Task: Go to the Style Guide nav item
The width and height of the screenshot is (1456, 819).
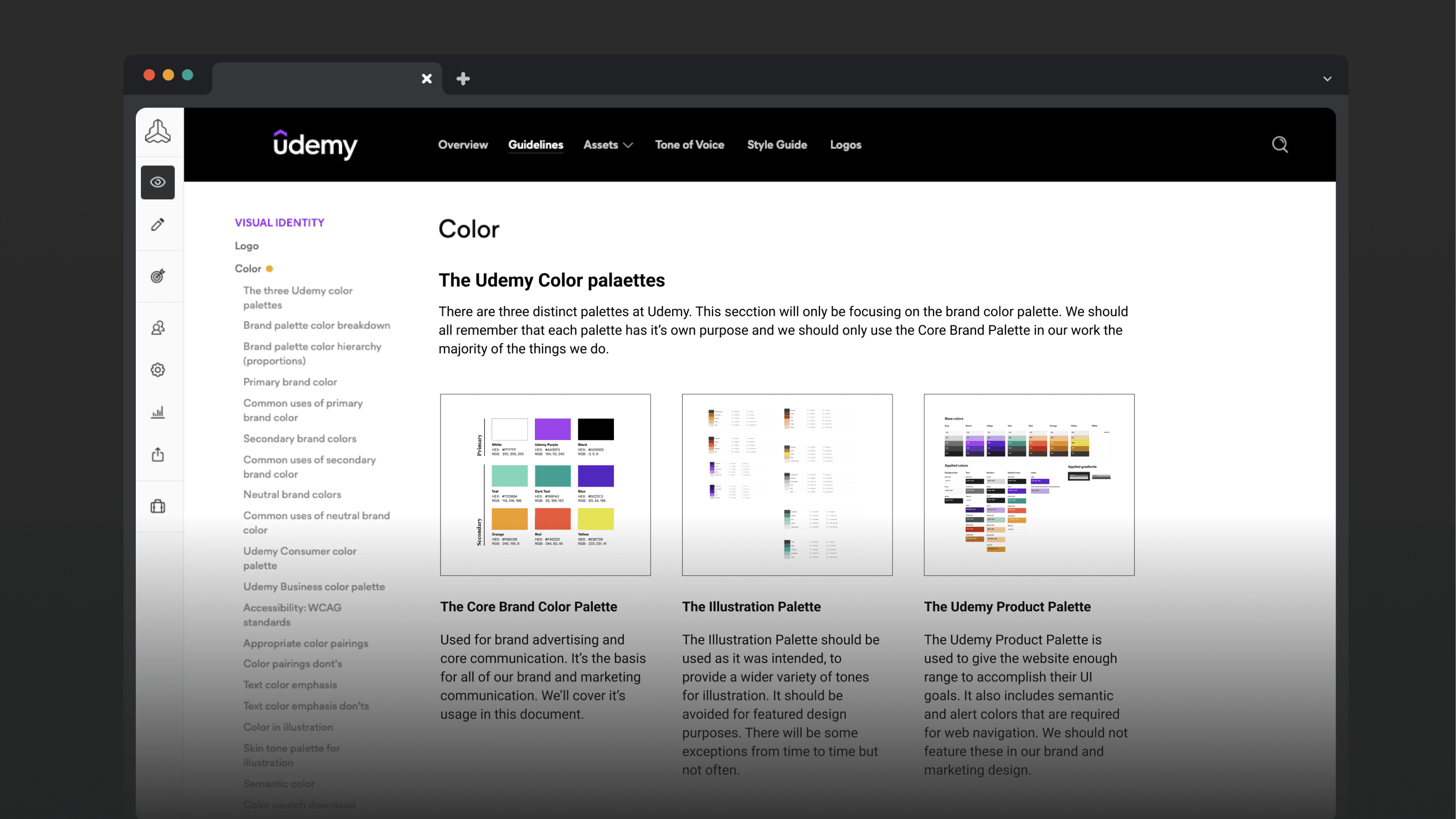Action: (x=777, y=145)
